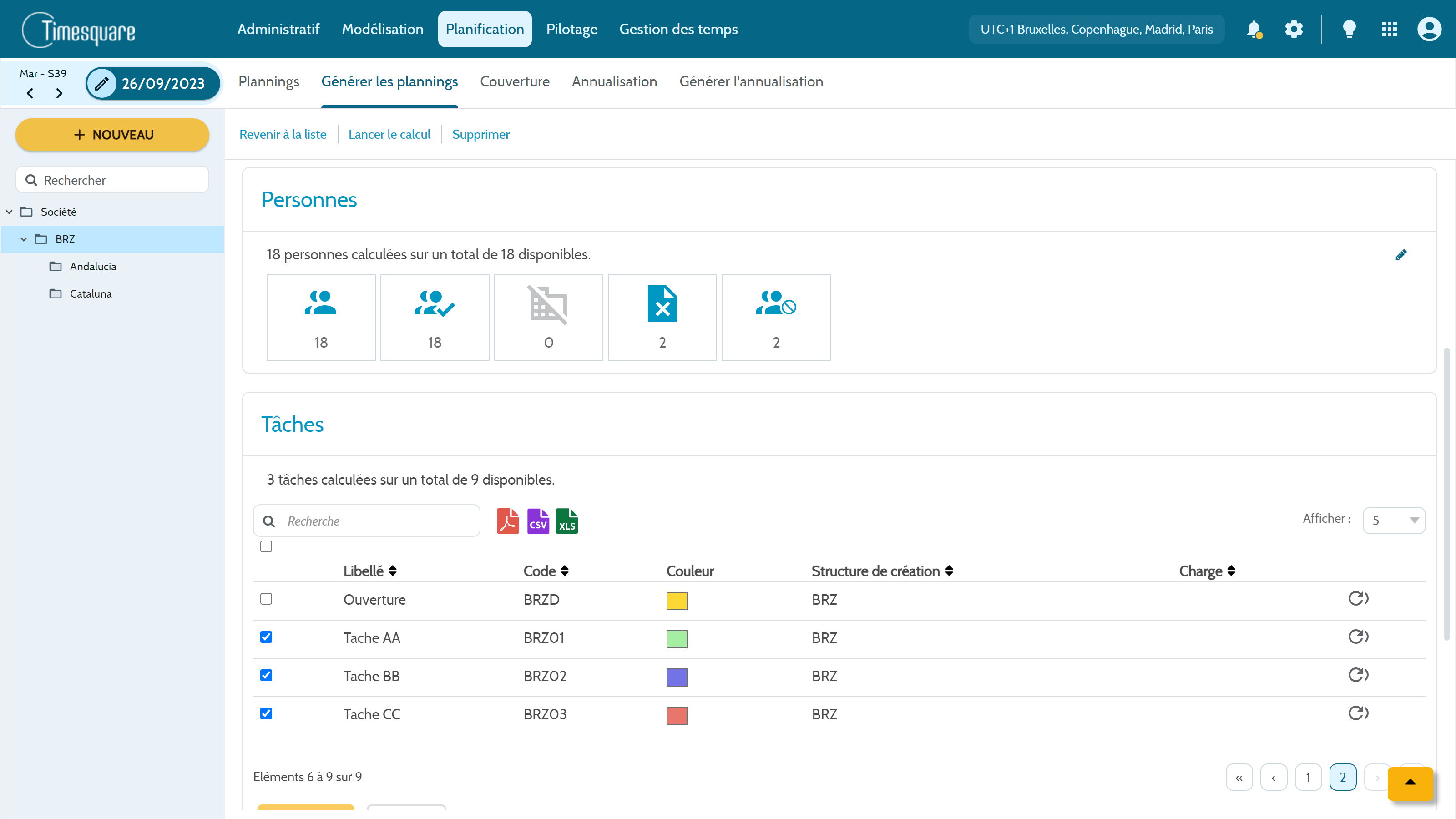1456x819 pixels.
Task: Uncheck the Tache AA checkbox
Action: 266,637
